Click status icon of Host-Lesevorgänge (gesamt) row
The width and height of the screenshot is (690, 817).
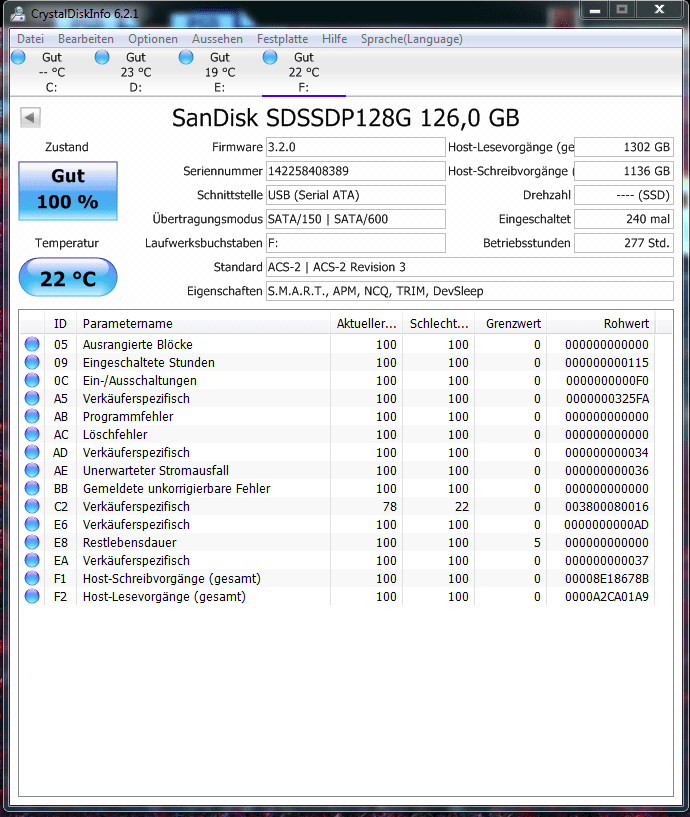[x=32, y=596]
